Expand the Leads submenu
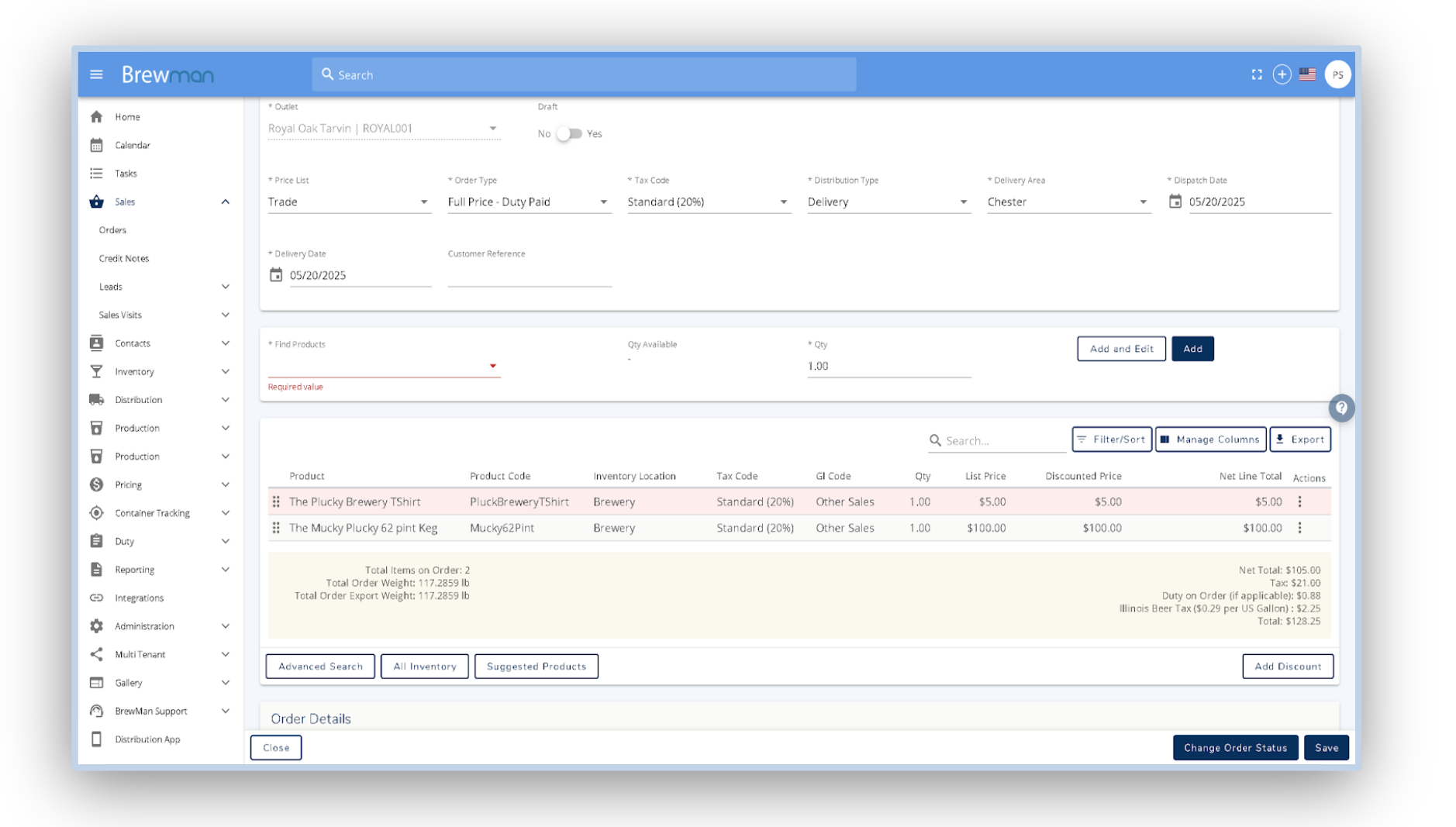The image size is (1456, 827). tap(225, 287)
